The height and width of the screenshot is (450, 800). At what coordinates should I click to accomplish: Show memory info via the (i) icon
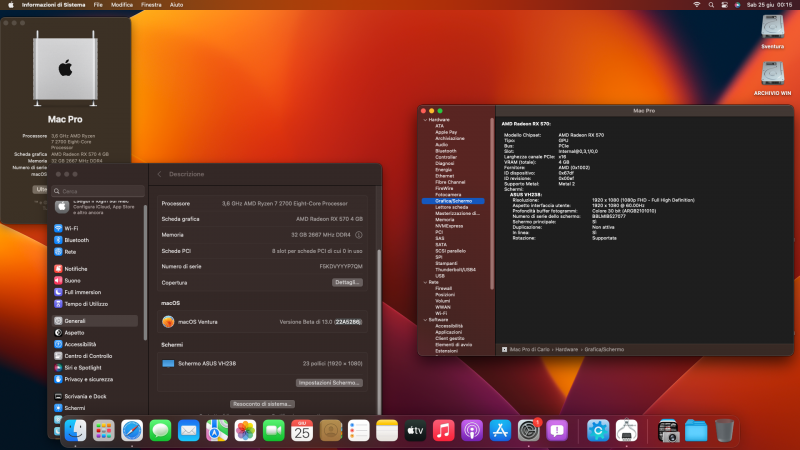point(359,235)
